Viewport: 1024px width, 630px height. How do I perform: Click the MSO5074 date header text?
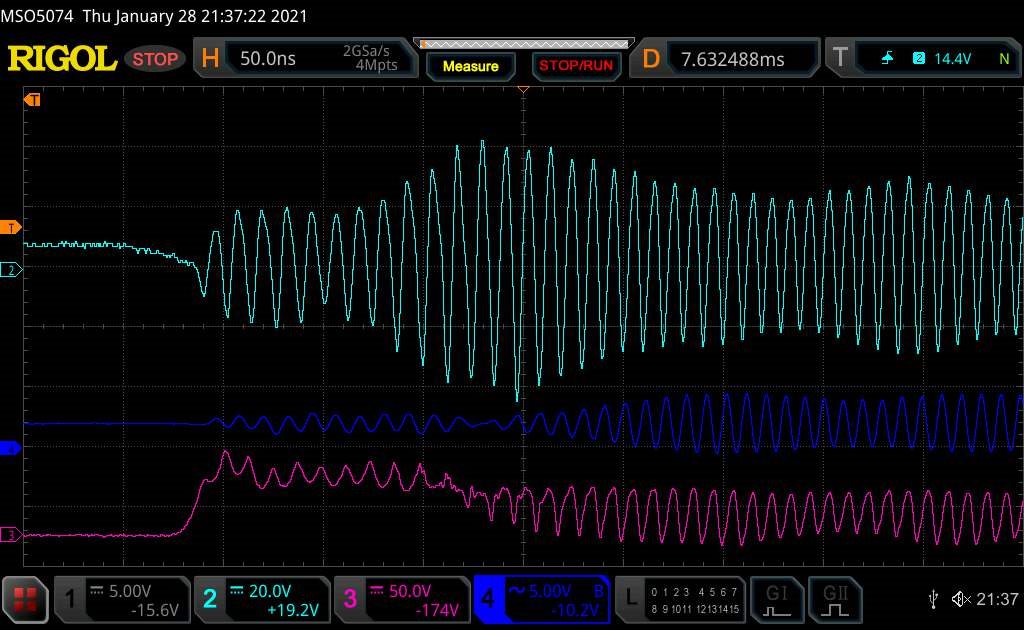154,16
